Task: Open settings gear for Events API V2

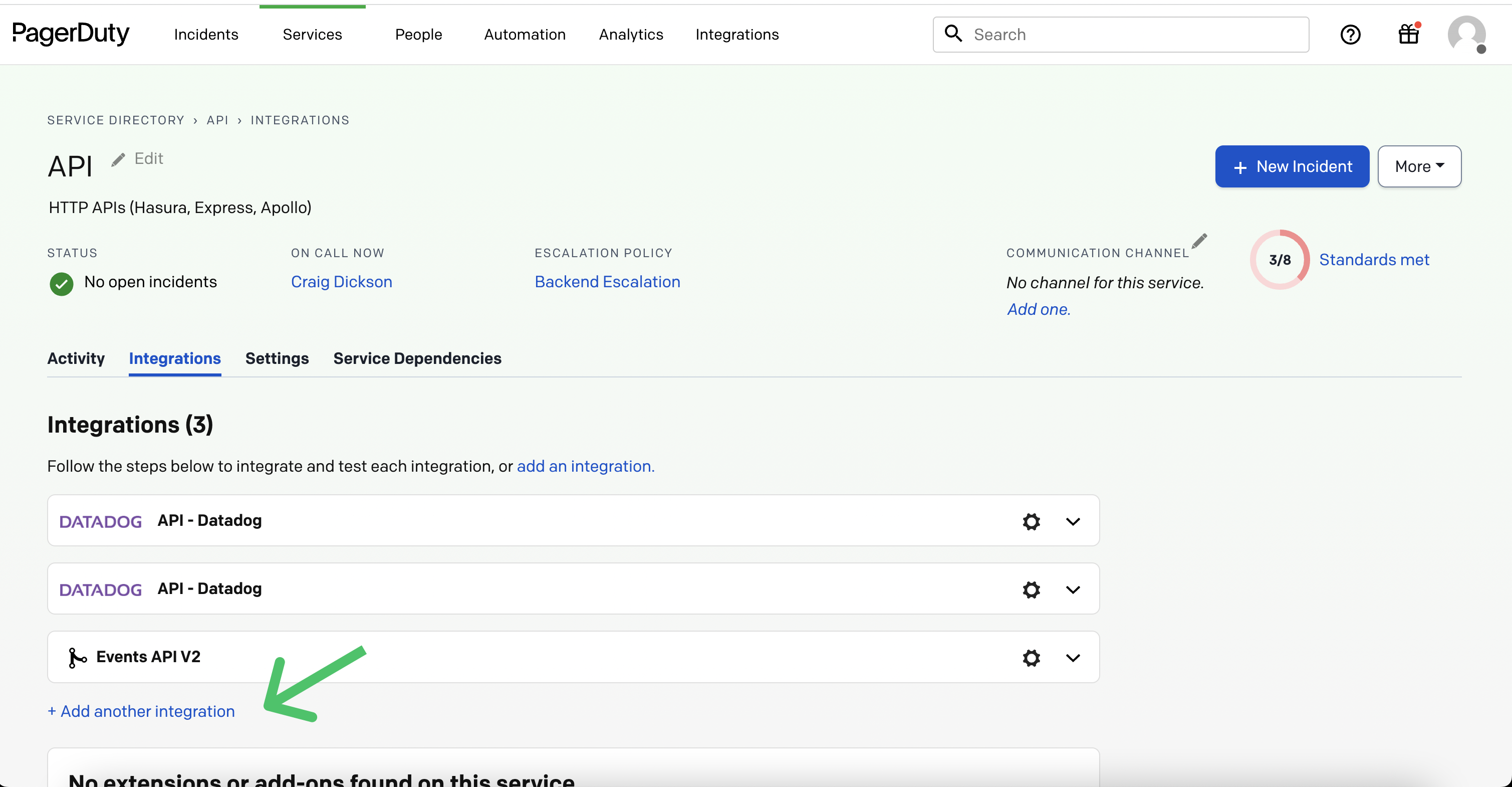Action: (x=1031, y=658)
